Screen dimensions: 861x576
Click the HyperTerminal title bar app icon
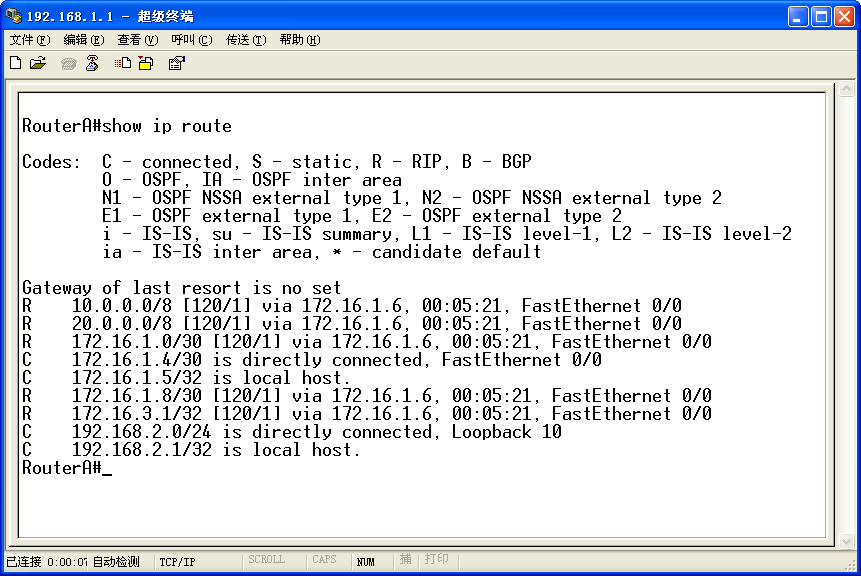click(13, 16)
